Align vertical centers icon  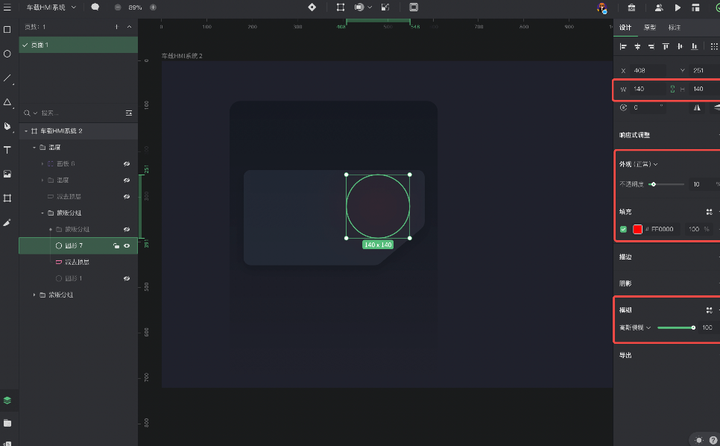[680, 46]
